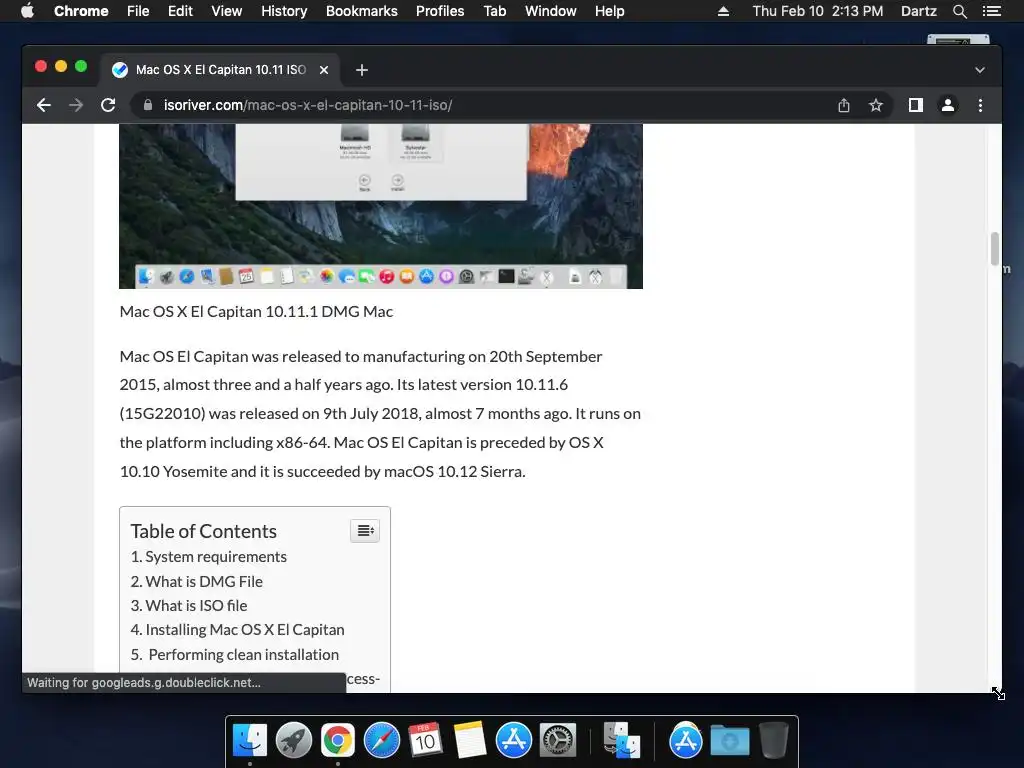Viewport: 1024px width, 768px height.
Task: Open Spotlight search magnifier
Action: click(959, 11)
